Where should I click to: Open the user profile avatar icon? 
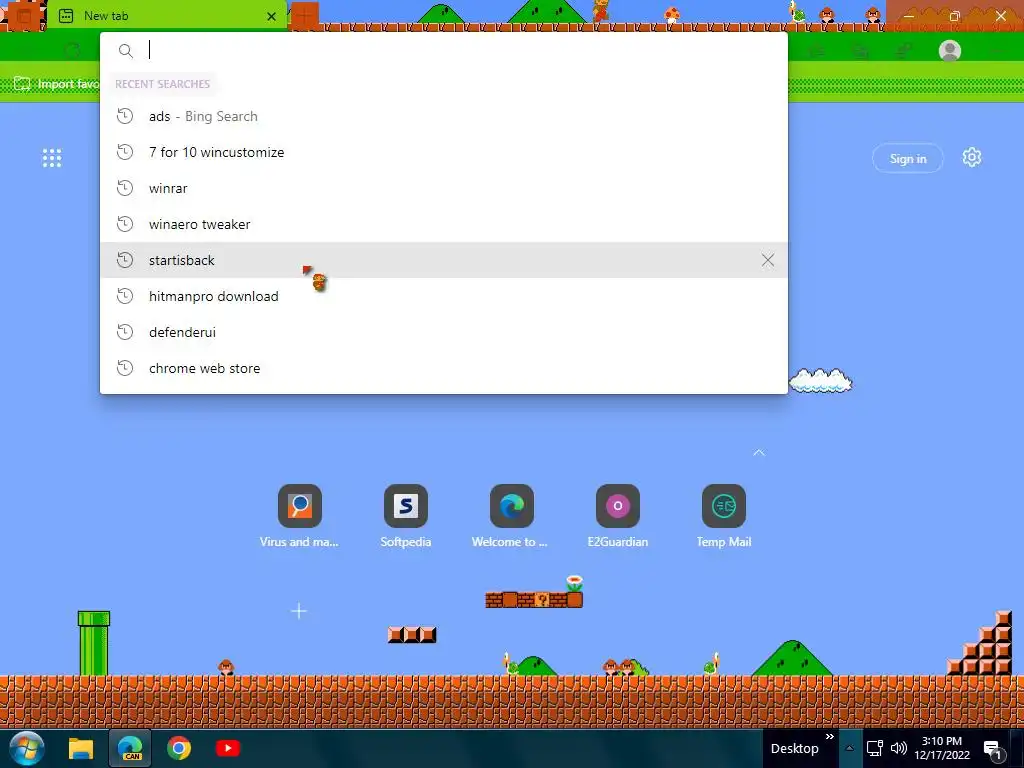pyautogui.click(x=950, y=50)
